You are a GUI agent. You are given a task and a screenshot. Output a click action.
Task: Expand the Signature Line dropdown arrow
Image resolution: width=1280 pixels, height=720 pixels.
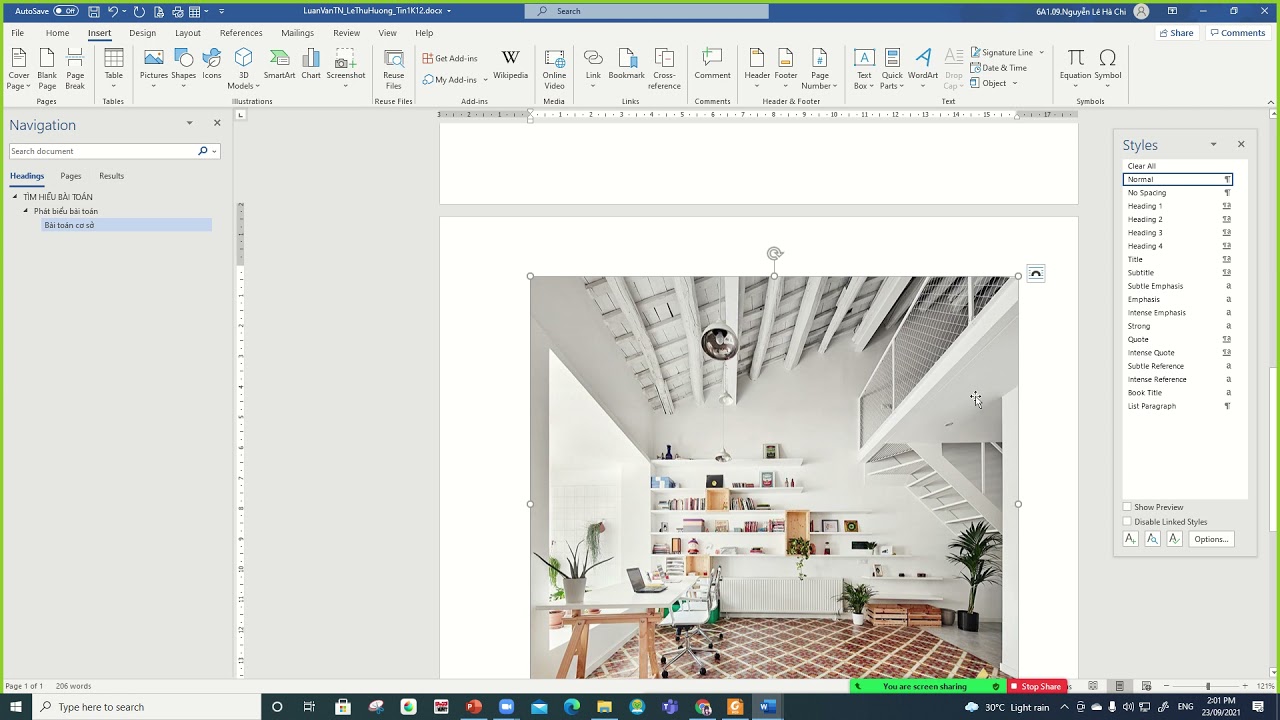coord(1041,52)
